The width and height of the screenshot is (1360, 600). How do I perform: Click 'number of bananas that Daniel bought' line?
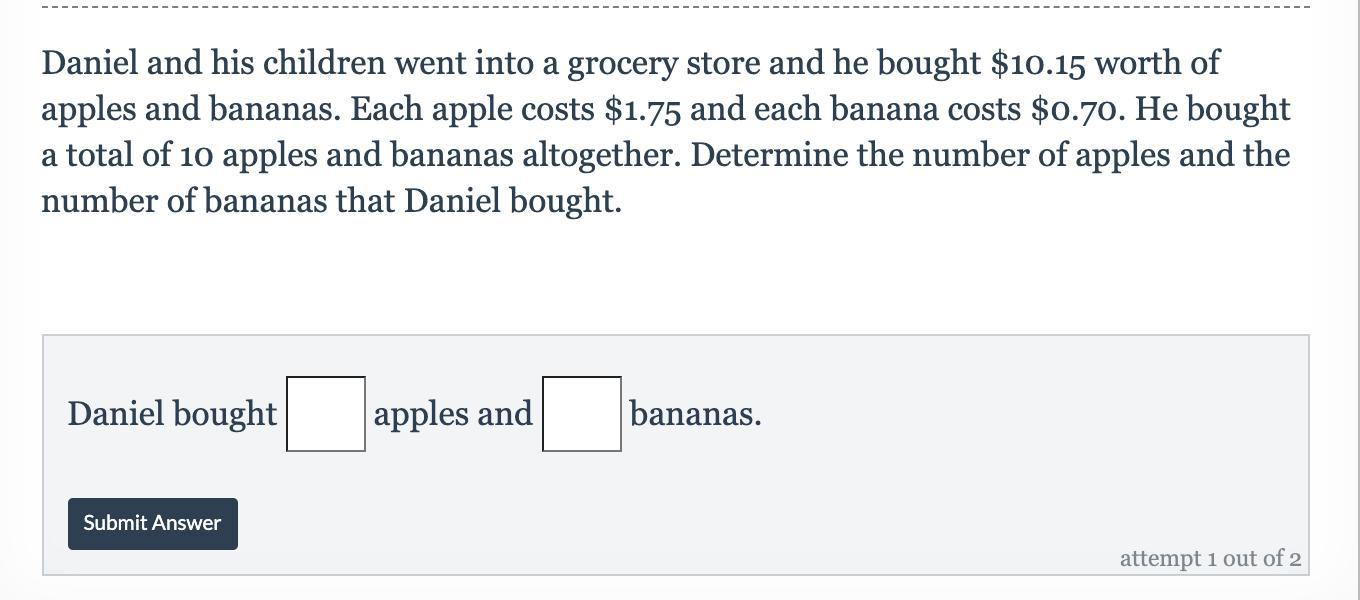pos(331,201)
